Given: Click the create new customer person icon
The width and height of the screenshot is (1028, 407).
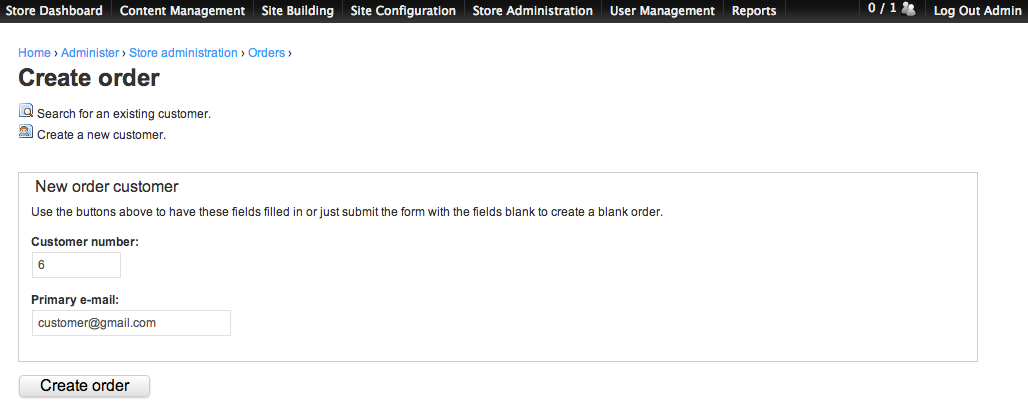Looking at the screenshot, I should tap(26, 132).
